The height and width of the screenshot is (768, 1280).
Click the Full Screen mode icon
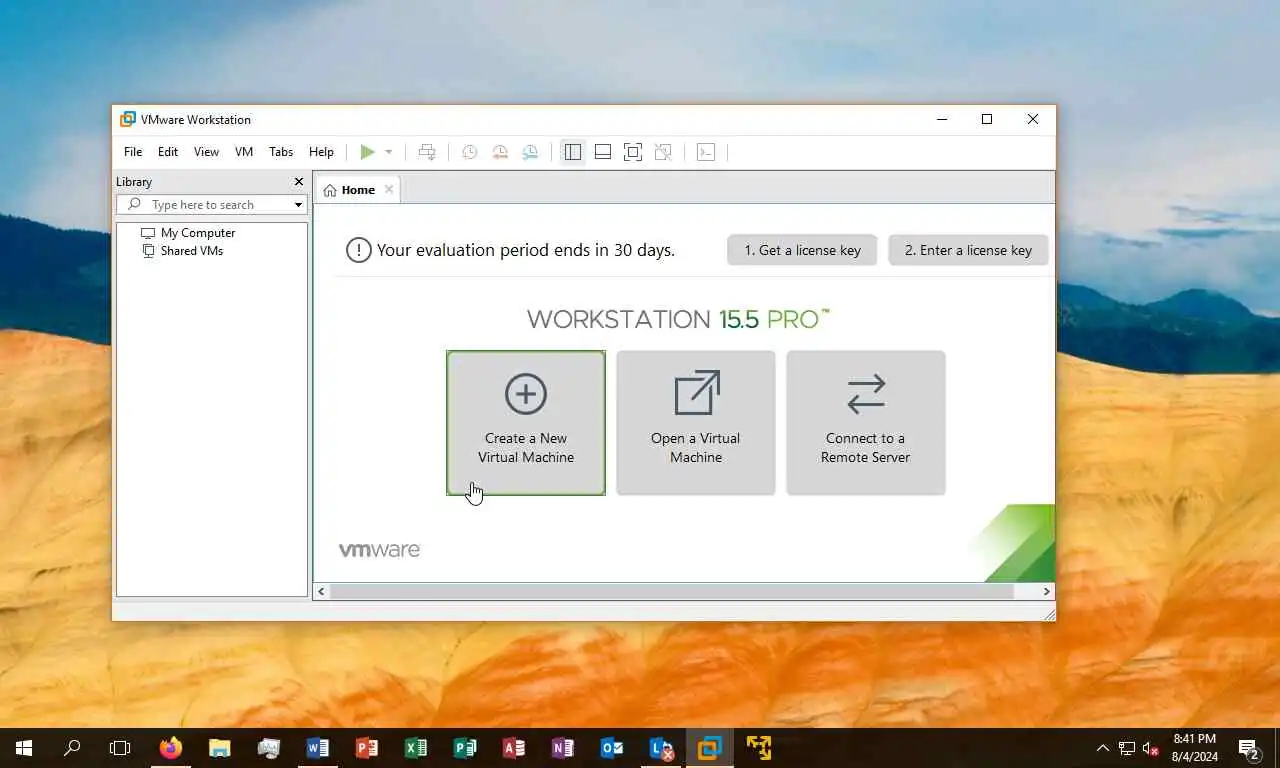(x=633, y=152)
